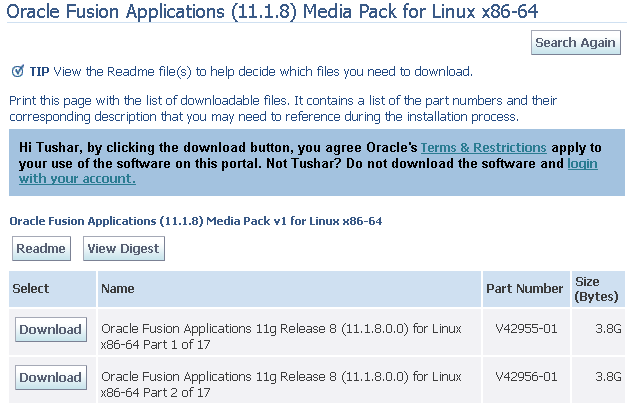The height and width of the screenshot is (403, 635).
Task: Click the Select column header
Action: click(x=31, y=288)
